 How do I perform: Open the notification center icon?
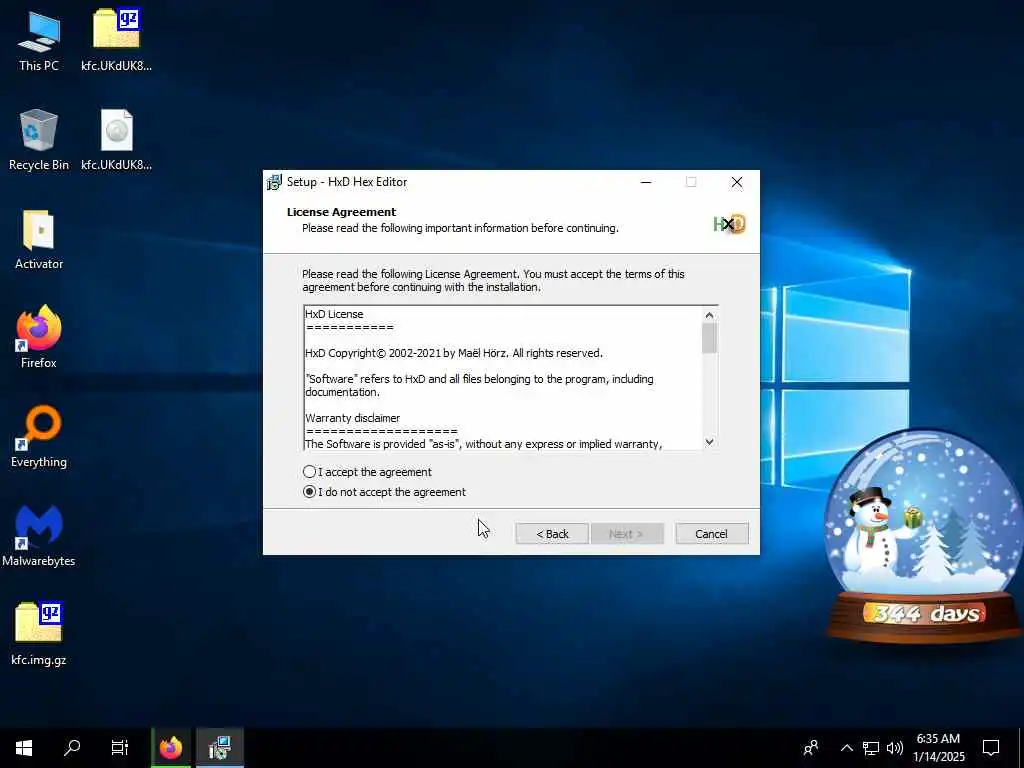click(991, 748)
